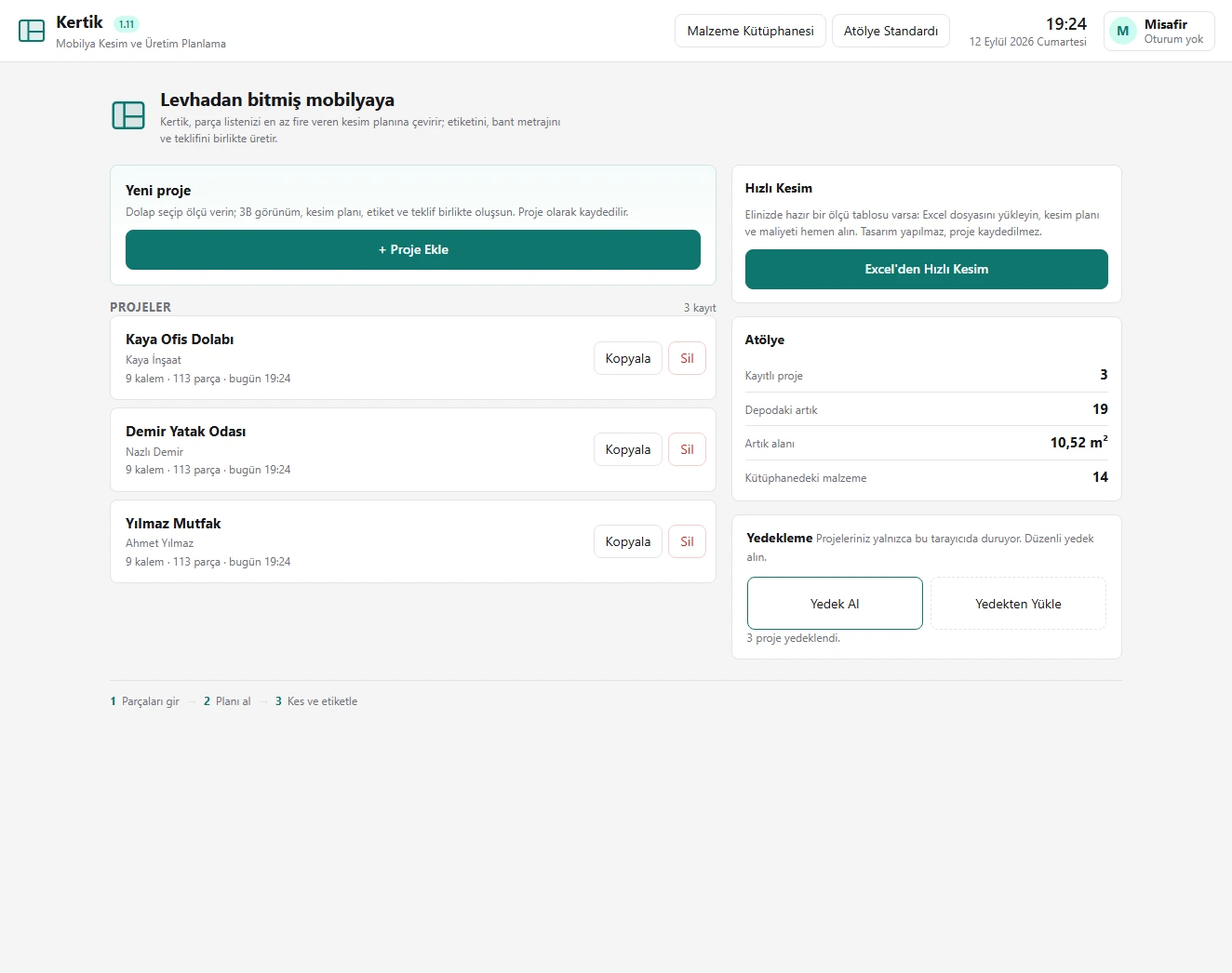Viewport: 1232px width, 973px height.
Task: Click the 'PROJELER' section label
Action: [141, 307]
